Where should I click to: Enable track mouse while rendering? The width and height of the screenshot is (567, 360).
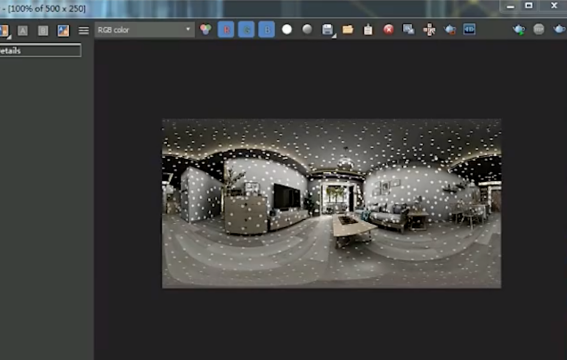[x=429, y=30]
